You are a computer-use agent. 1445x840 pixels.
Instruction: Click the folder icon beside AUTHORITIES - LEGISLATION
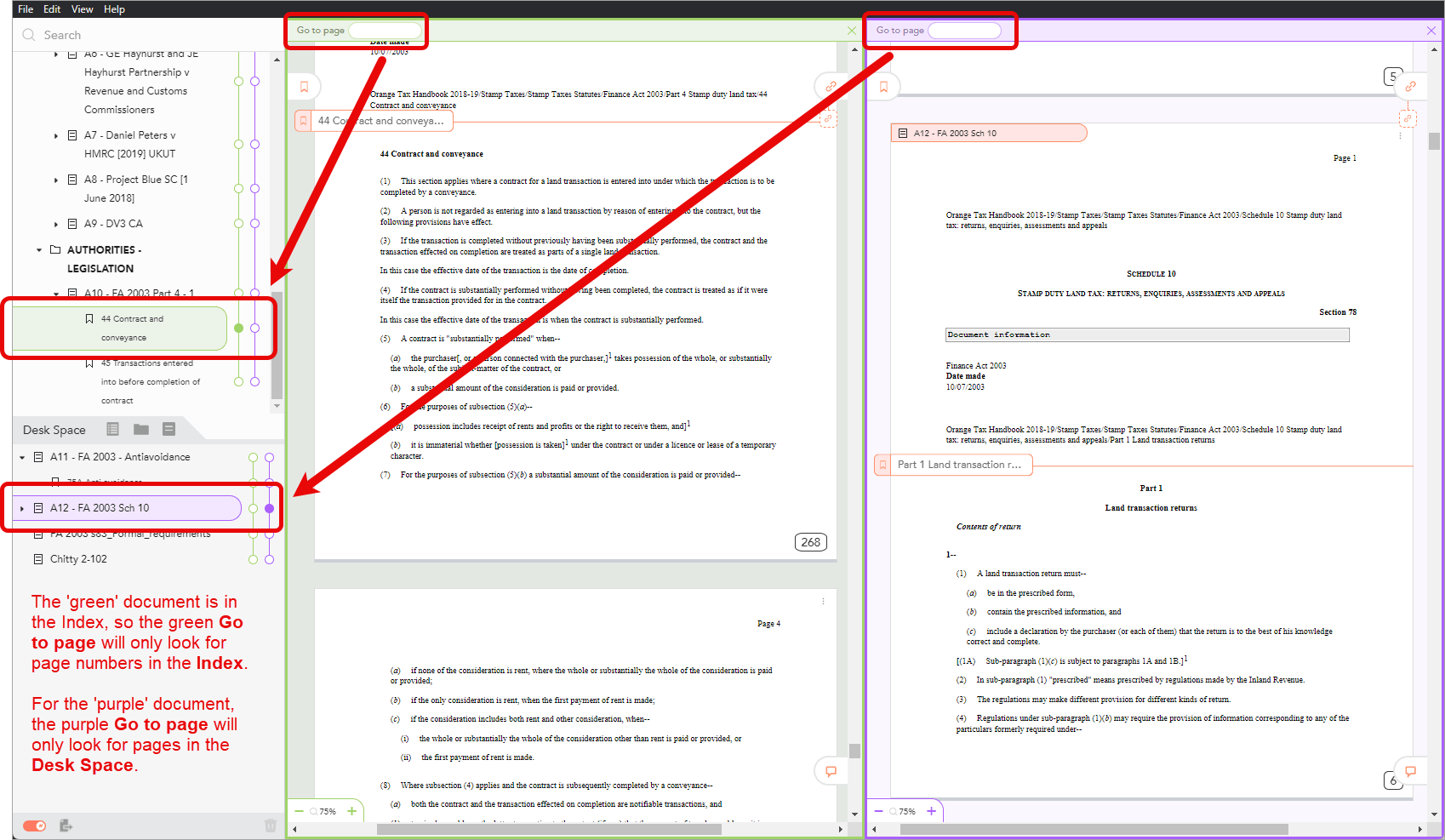point(55,249)
